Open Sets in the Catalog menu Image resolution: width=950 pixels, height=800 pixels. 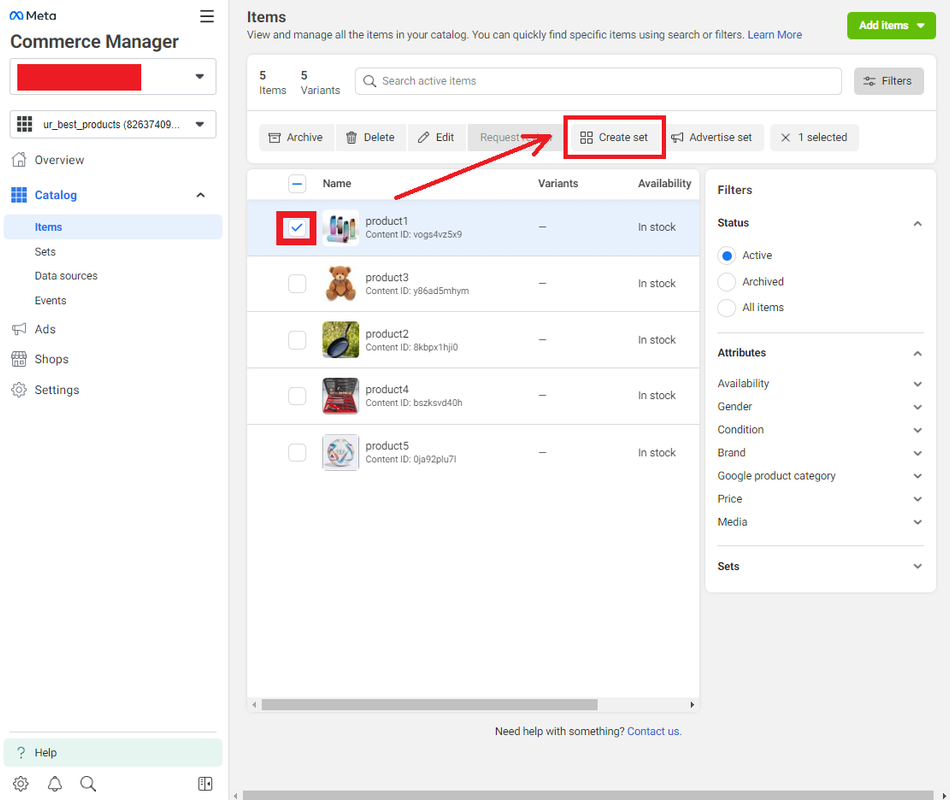pyautogui.click(x=45, y=252)
